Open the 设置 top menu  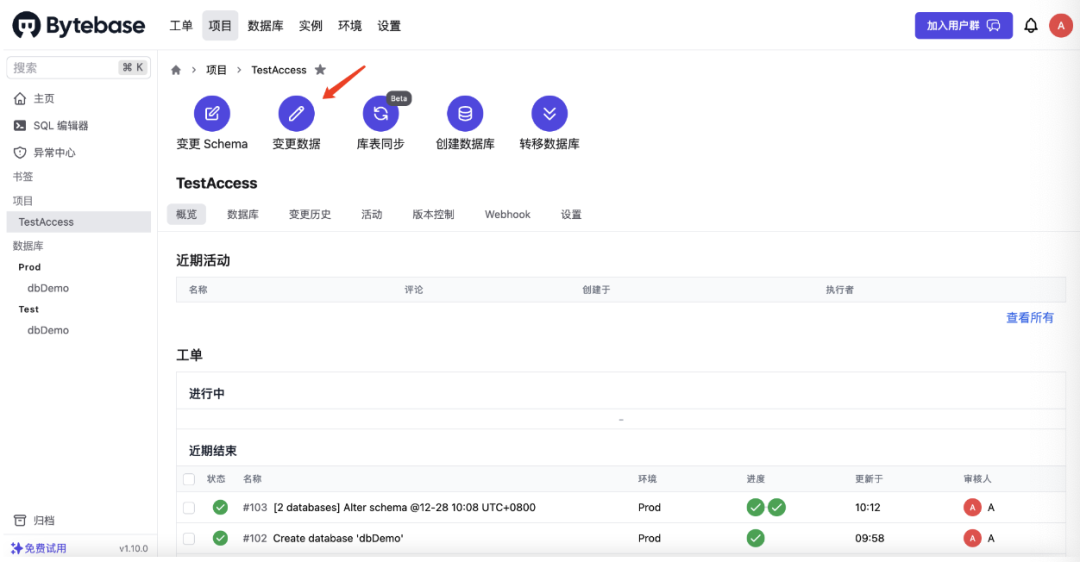click(x=389, y=25)
